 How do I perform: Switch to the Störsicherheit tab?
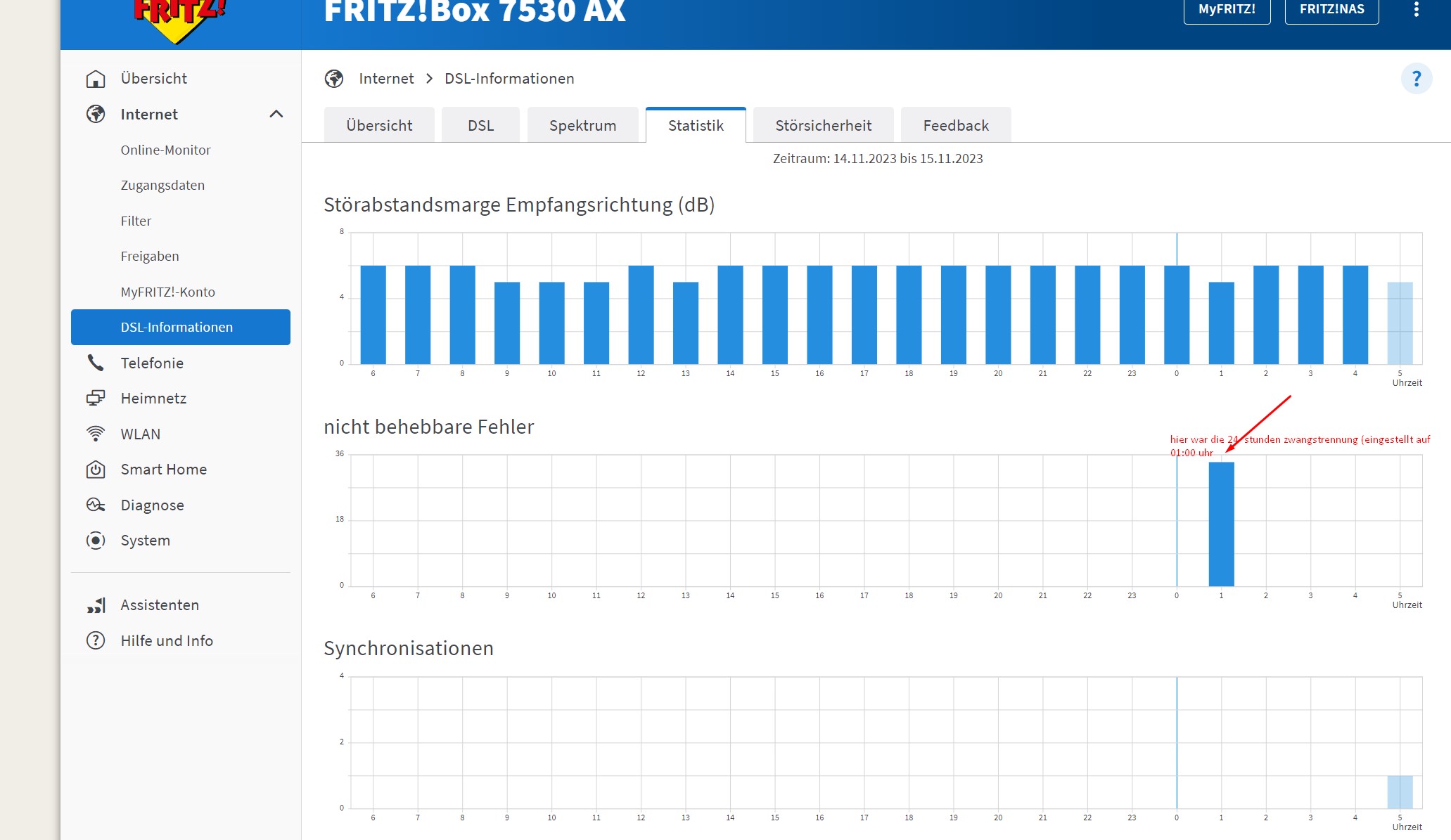click(823, 126)
